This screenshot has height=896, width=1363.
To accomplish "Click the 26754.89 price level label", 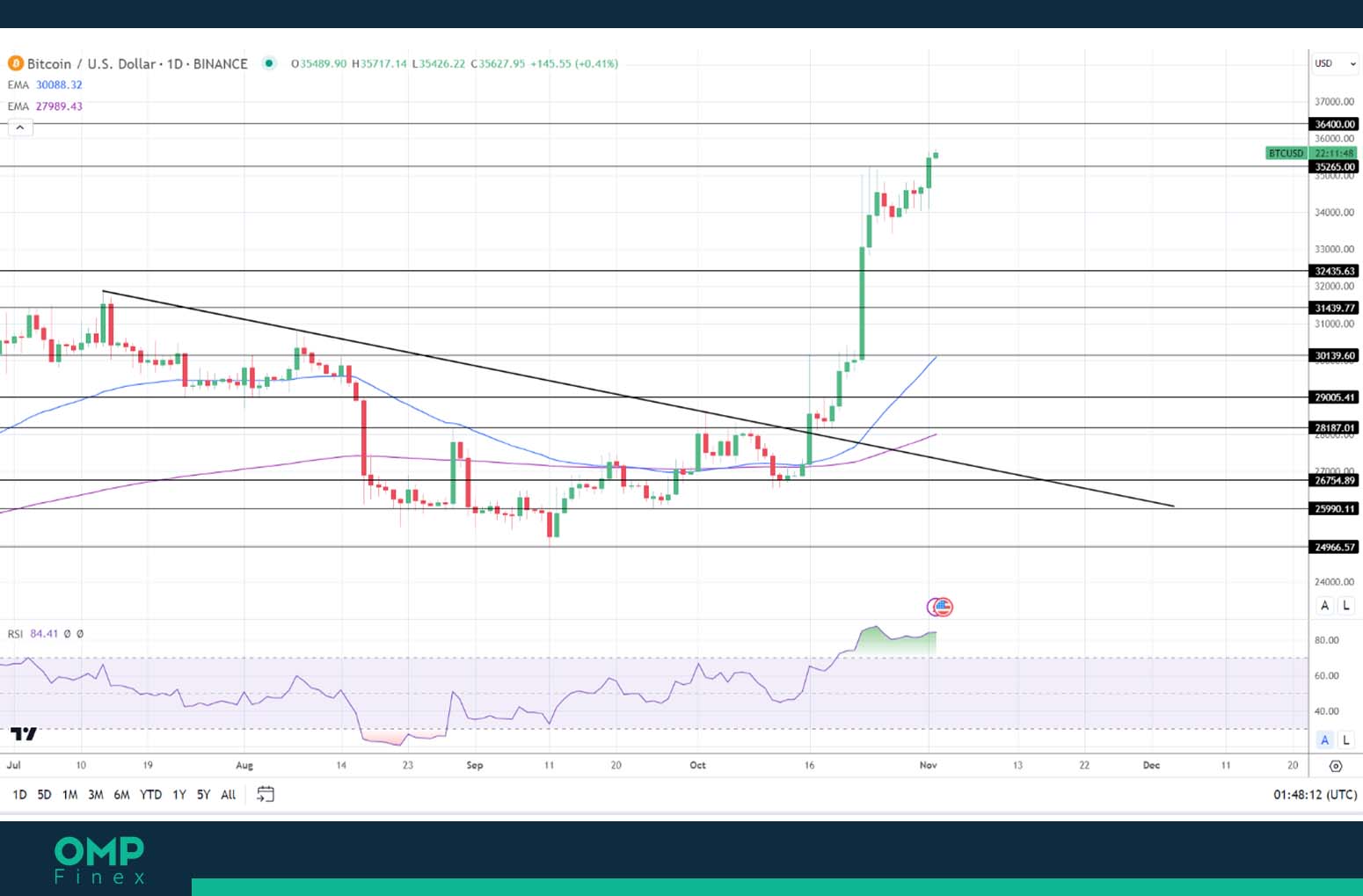I will click(x=1334, y=480).
